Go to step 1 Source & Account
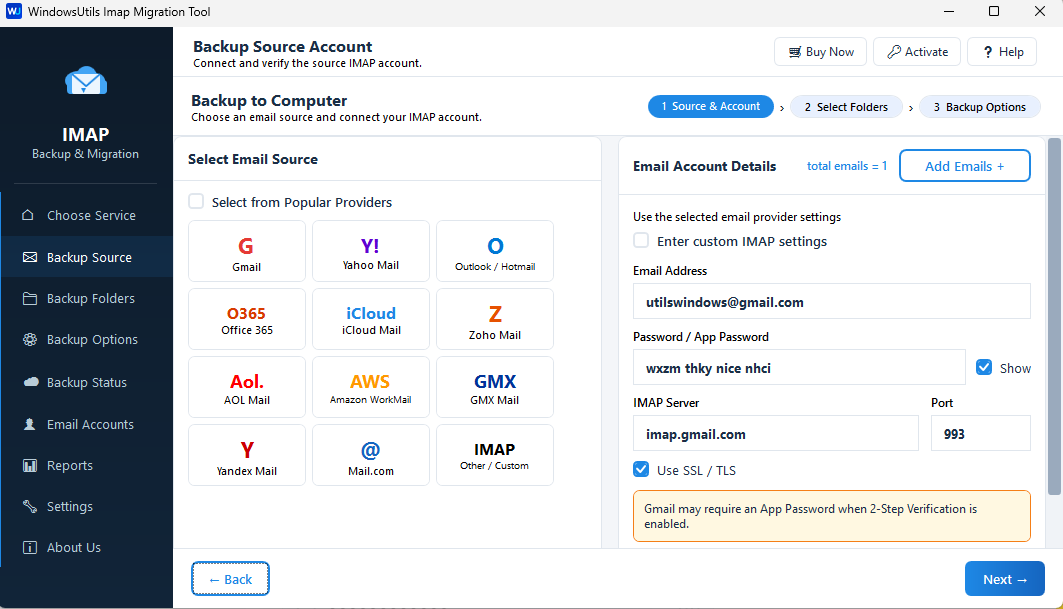Image resolution: width=1063 pixels, height=609 pixels. 710,106
